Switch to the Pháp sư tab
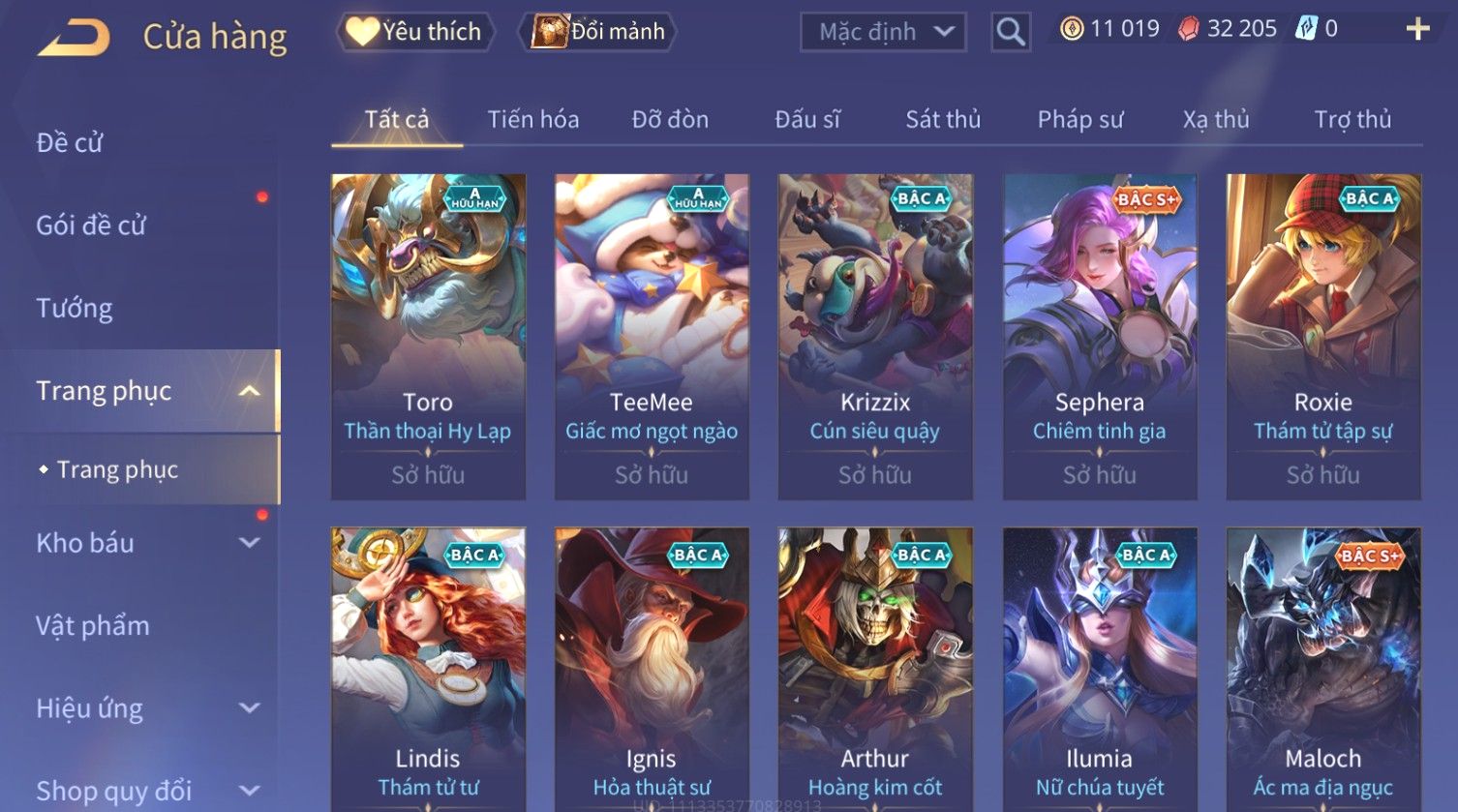This screenshot has height=812, width=1458. pyautogui.click(x=1080, y=119)
